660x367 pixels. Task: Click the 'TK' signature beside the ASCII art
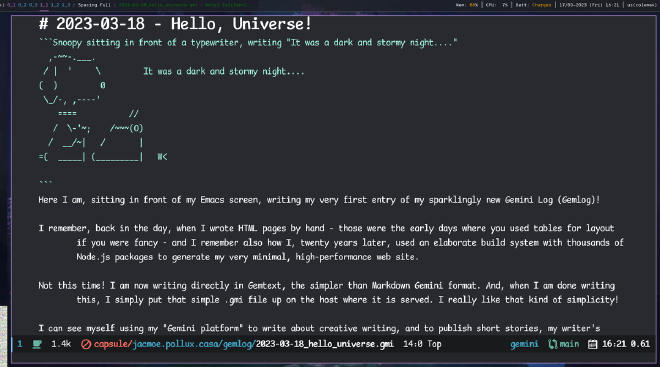[162, 157]
